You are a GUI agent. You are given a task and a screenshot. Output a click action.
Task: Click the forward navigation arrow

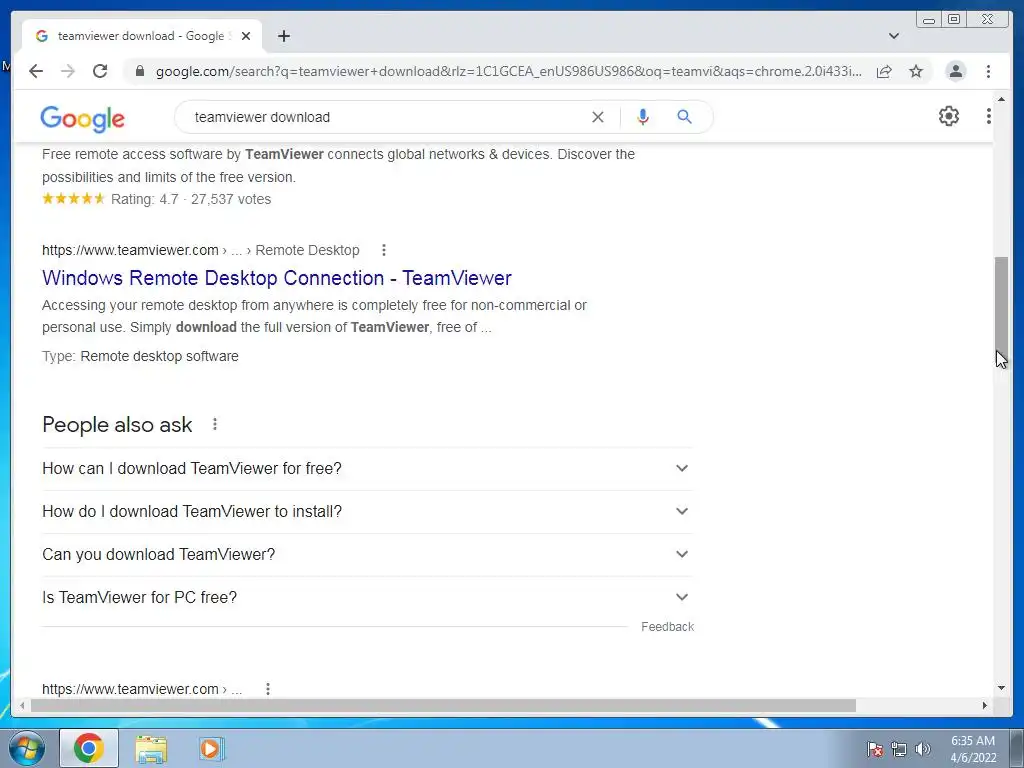coord(68,71)
